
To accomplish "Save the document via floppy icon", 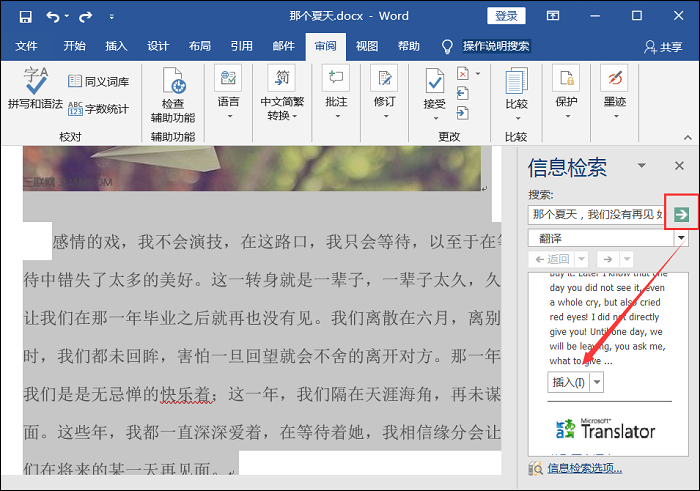I will [25, 17].
